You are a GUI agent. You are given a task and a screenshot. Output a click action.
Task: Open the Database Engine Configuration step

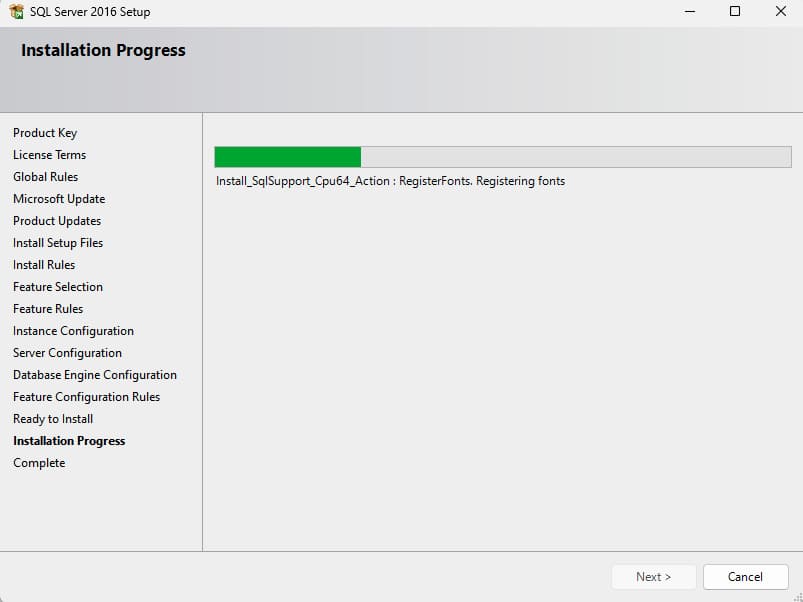(95, 375)
